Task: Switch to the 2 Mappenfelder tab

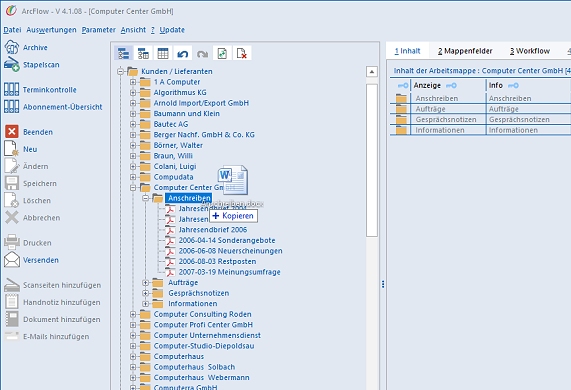Action: pos(465,51)
